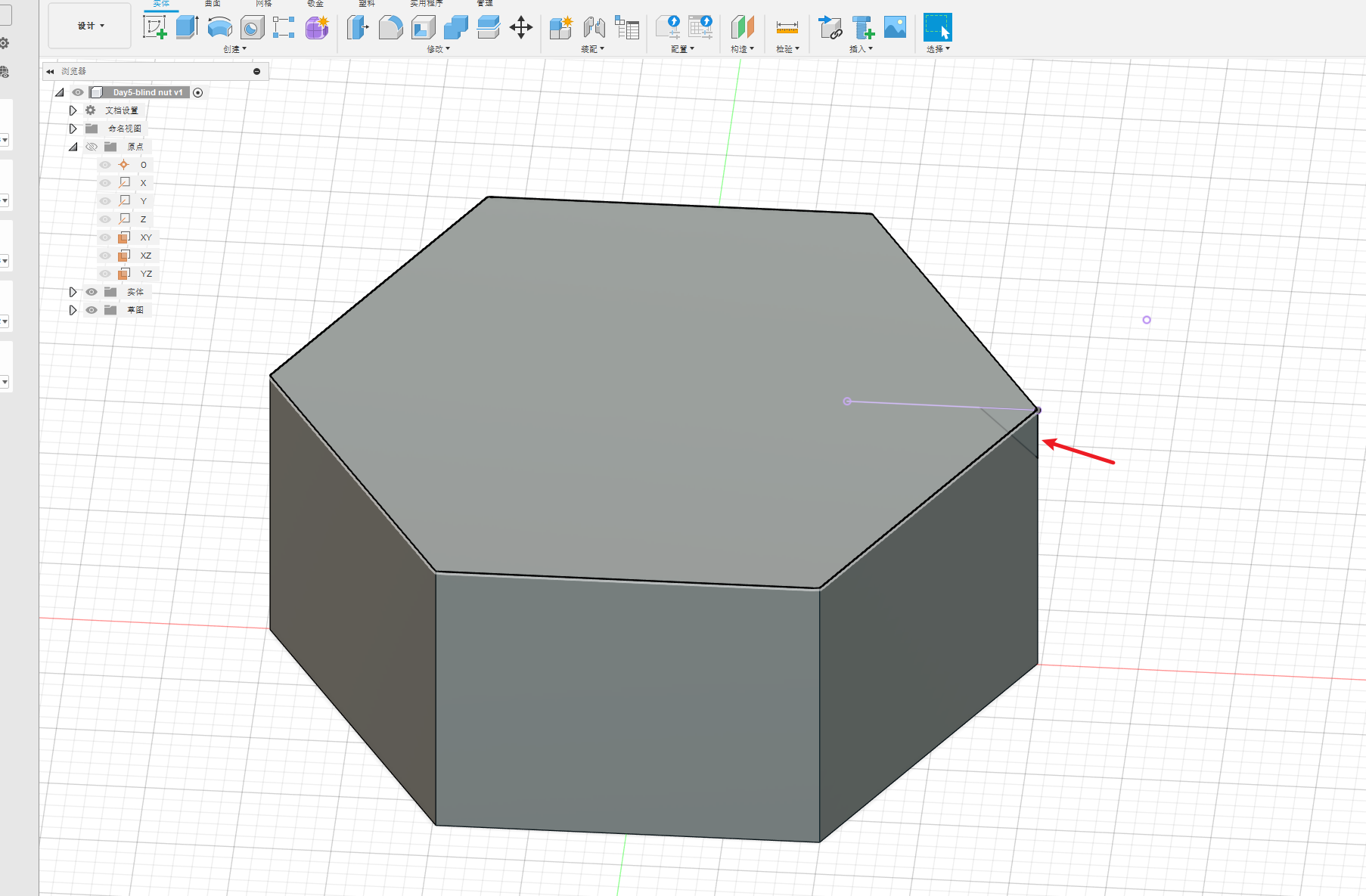Show the hidden 原点 folder

coord(92,147)
